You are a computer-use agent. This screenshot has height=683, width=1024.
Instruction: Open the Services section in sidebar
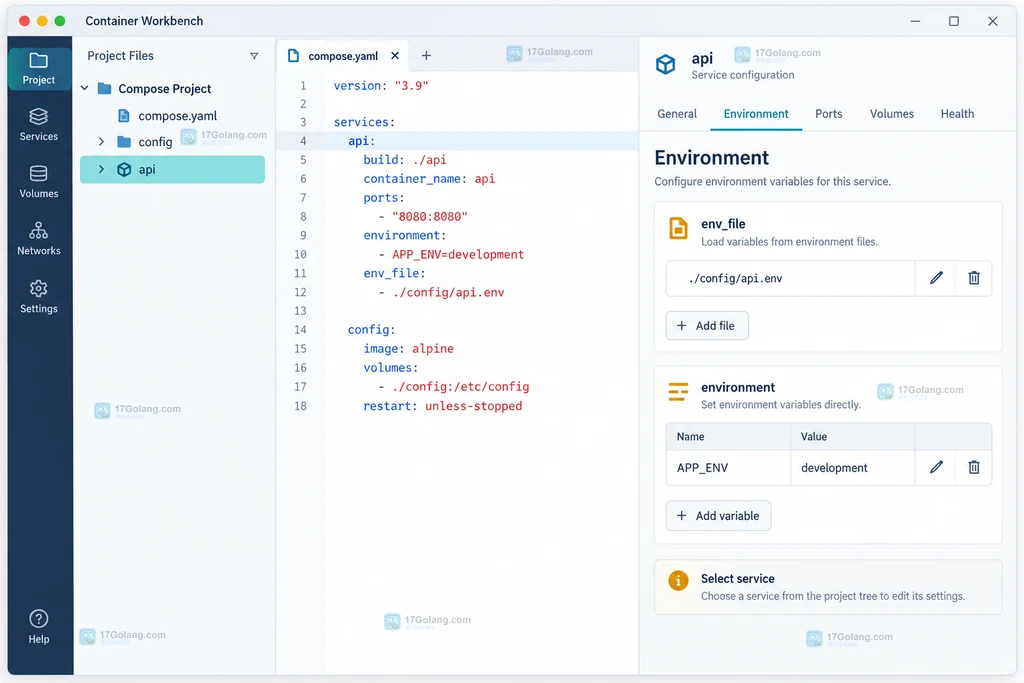click(x=39, y=125)
